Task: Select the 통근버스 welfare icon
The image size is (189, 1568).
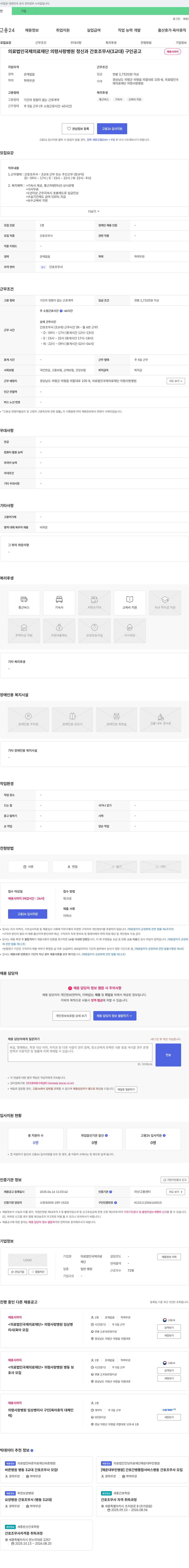Action: (24, 603)
